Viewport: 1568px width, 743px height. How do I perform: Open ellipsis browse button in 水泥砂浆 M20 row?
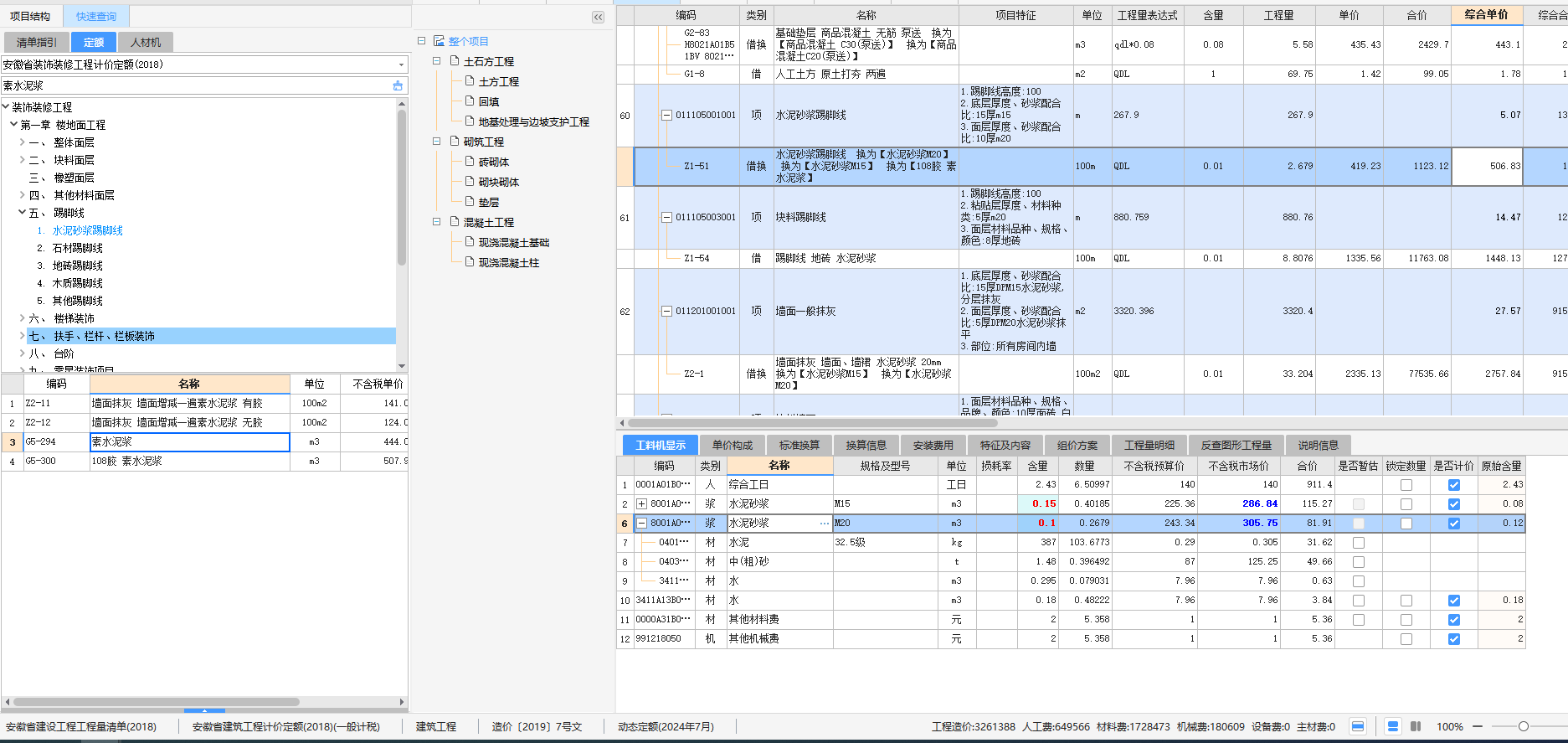click(x=825, y=524)
